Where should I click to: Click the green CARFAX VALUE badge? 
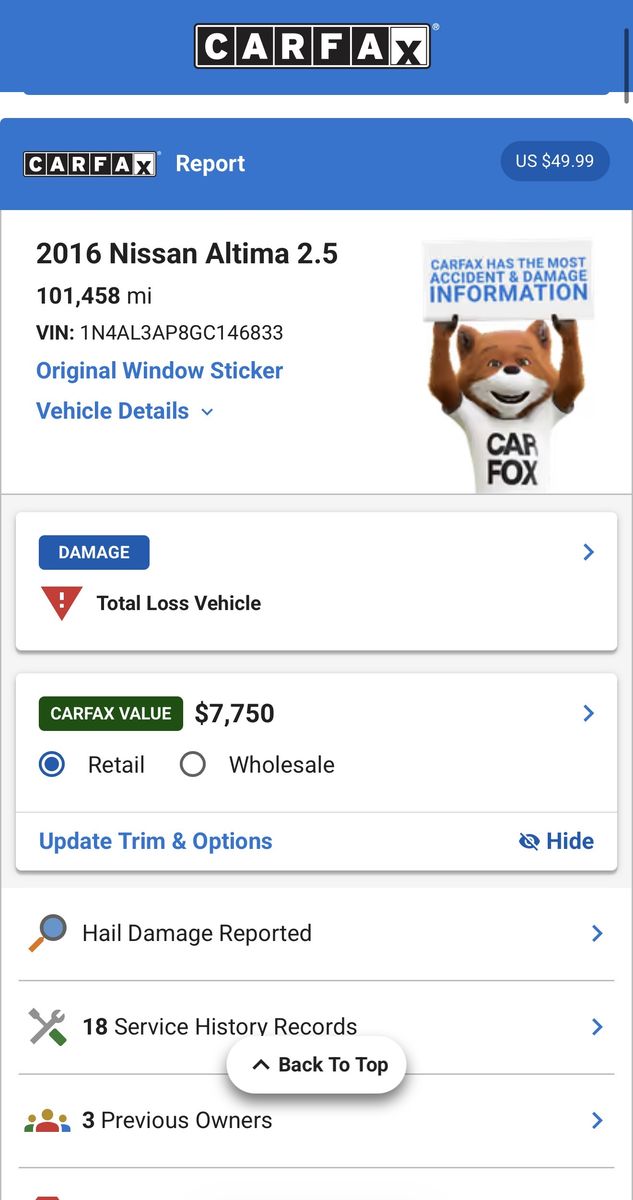pos(111,714)
